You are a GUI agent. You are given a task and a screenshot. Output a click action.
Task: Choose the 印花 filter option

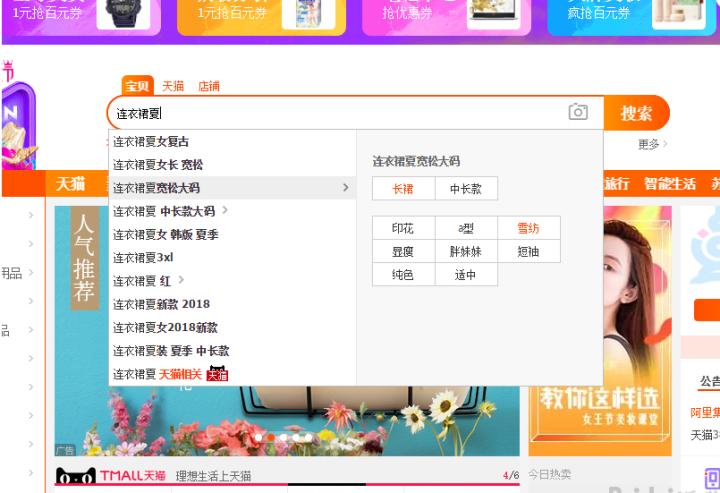coord(403,228)
